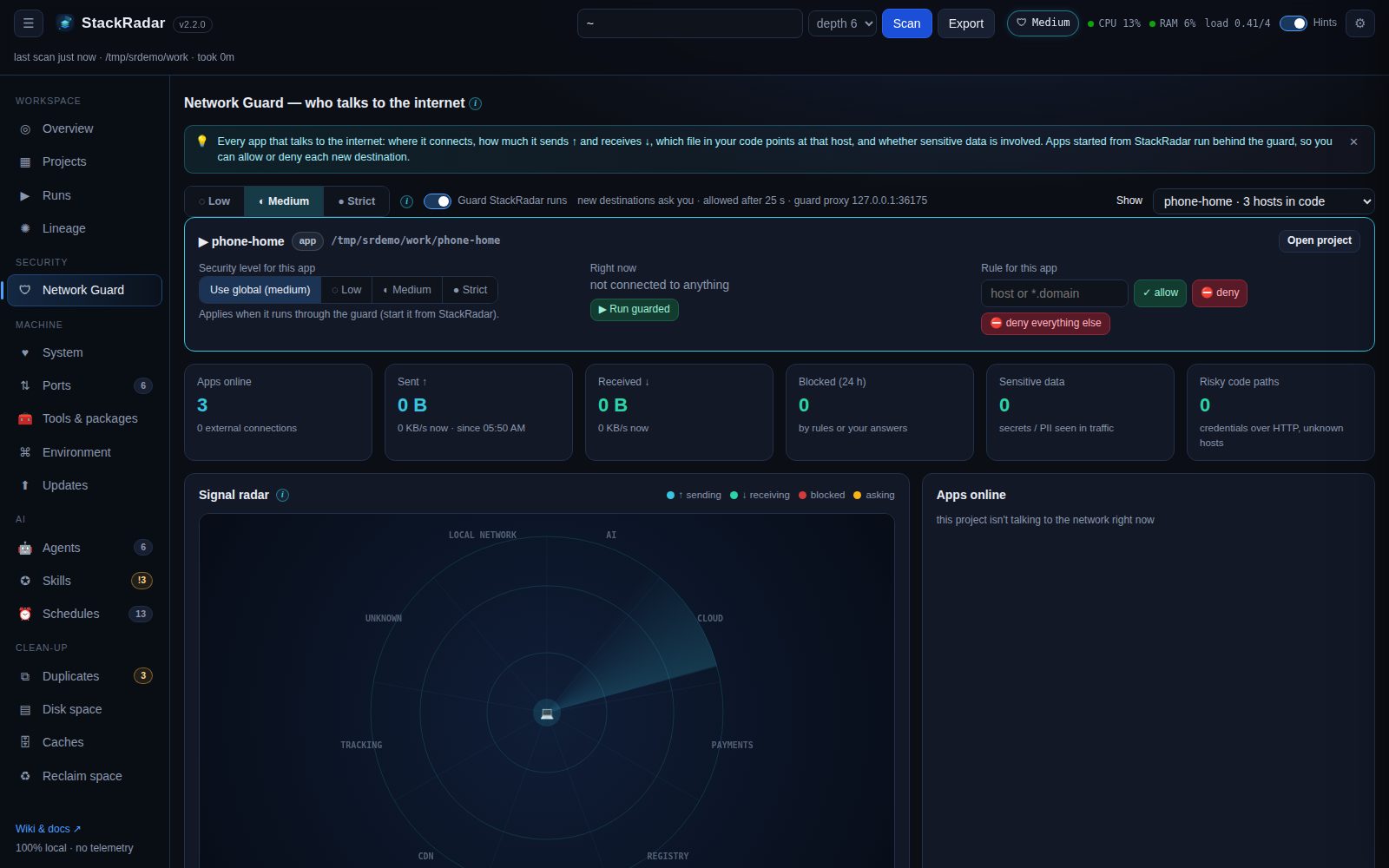Open the Schedules section
Screen dimensions: 1389x868
(84, 614)
